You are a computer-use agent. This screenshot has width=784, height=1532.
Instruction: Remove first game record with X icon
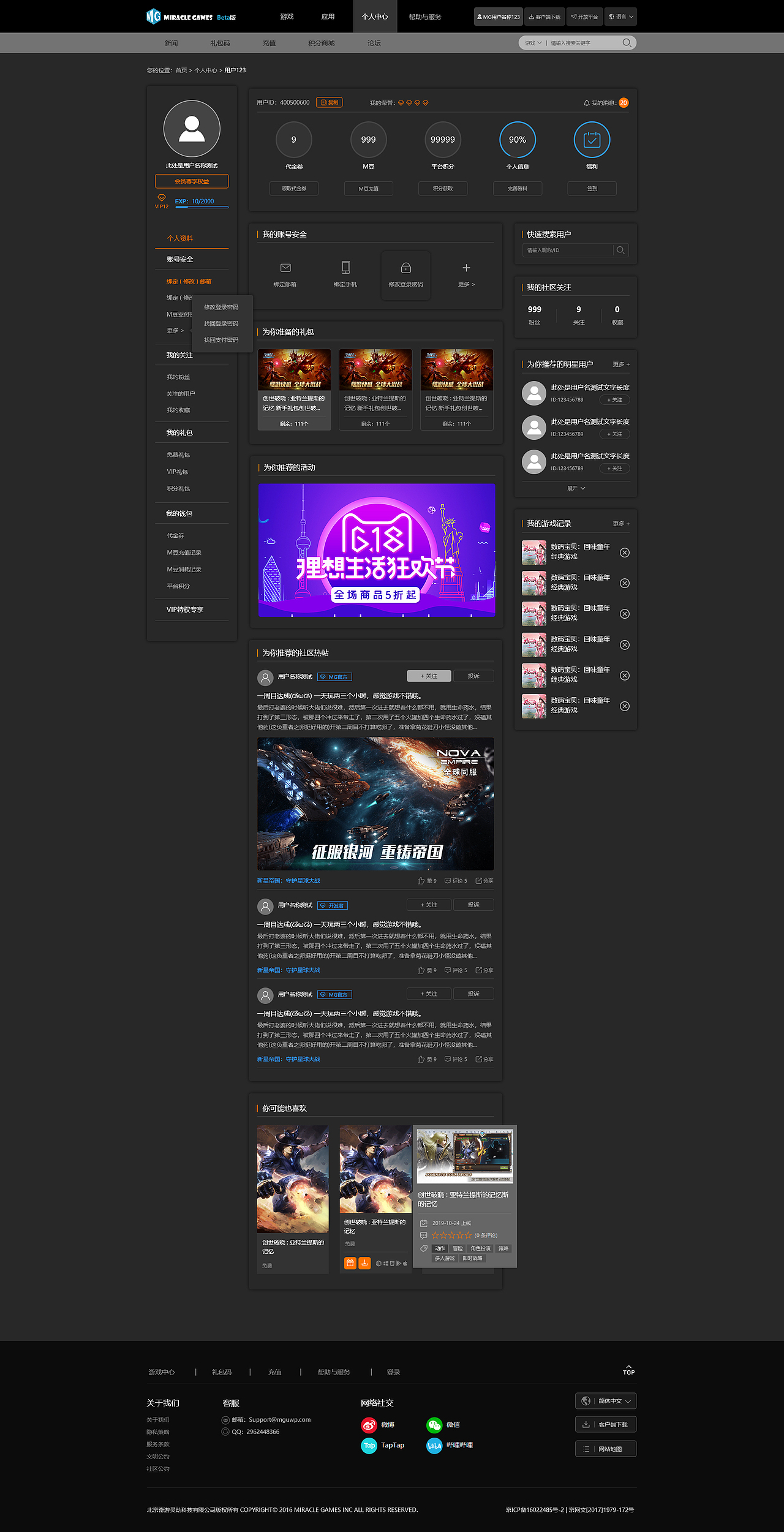click(x=625, y=553)
